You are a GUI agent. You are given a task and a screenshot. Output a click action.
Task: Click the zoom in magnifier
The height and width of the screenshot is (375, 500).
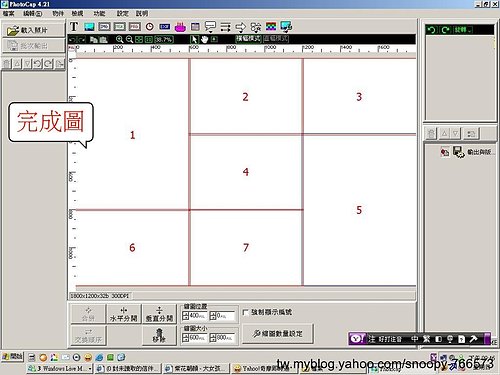(119, 39)
